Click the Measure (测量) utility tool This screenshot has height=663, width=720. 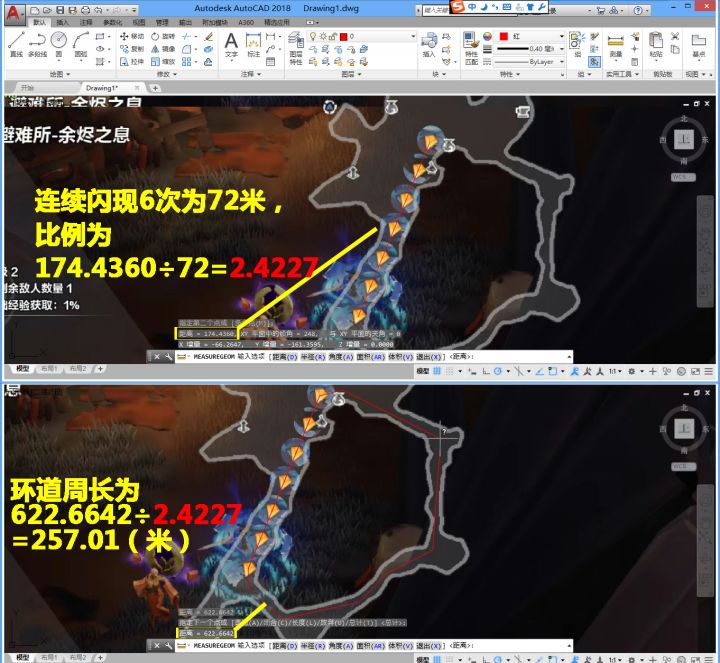[x=615, y=45]
